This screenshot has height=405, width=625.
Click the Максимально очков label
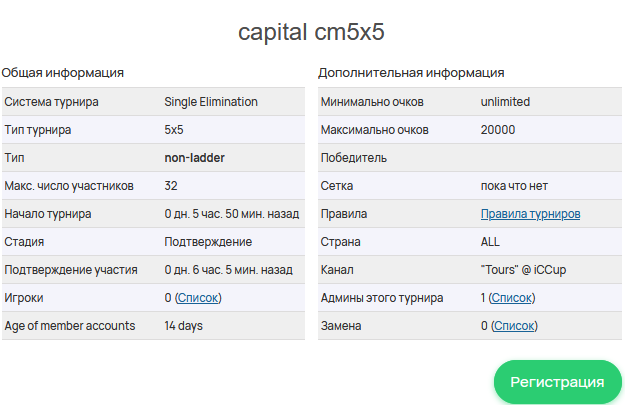pyautogui.click(x=375, y=130)
